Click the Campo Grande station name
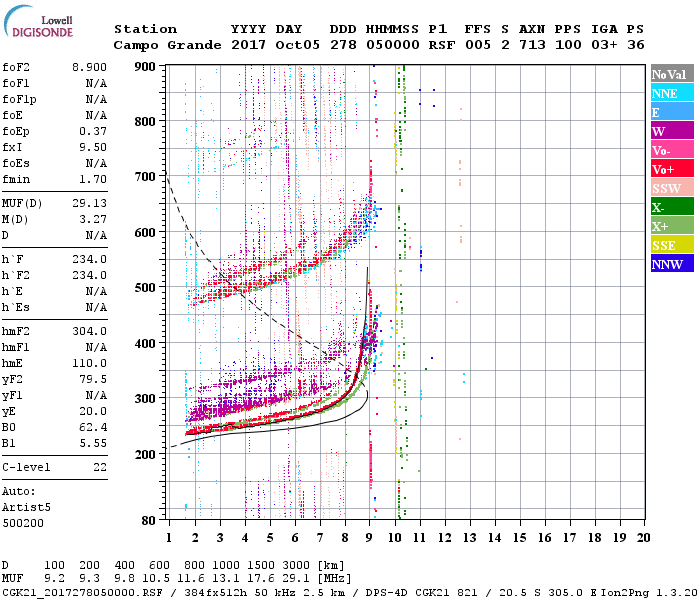The width and height of the screenshot is (700, 600). (167, 45)
